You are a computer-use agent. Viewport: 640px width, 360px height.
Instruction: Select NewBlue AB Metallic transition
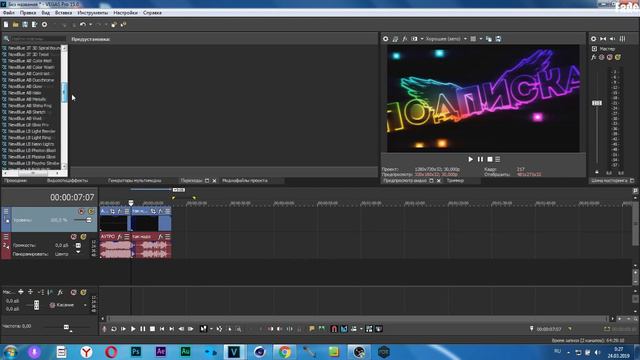pos(27,99)
